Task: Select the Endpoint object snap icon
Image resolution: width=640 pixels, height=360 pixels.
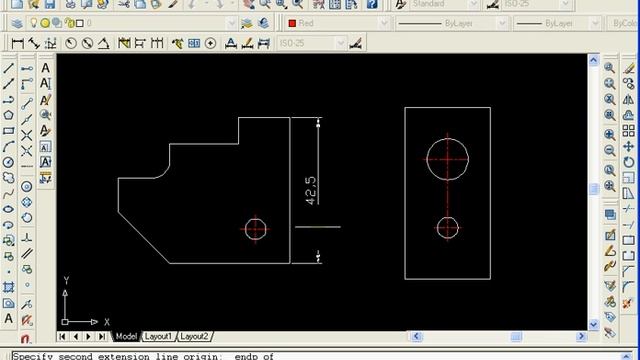Action: coord(27,104)
